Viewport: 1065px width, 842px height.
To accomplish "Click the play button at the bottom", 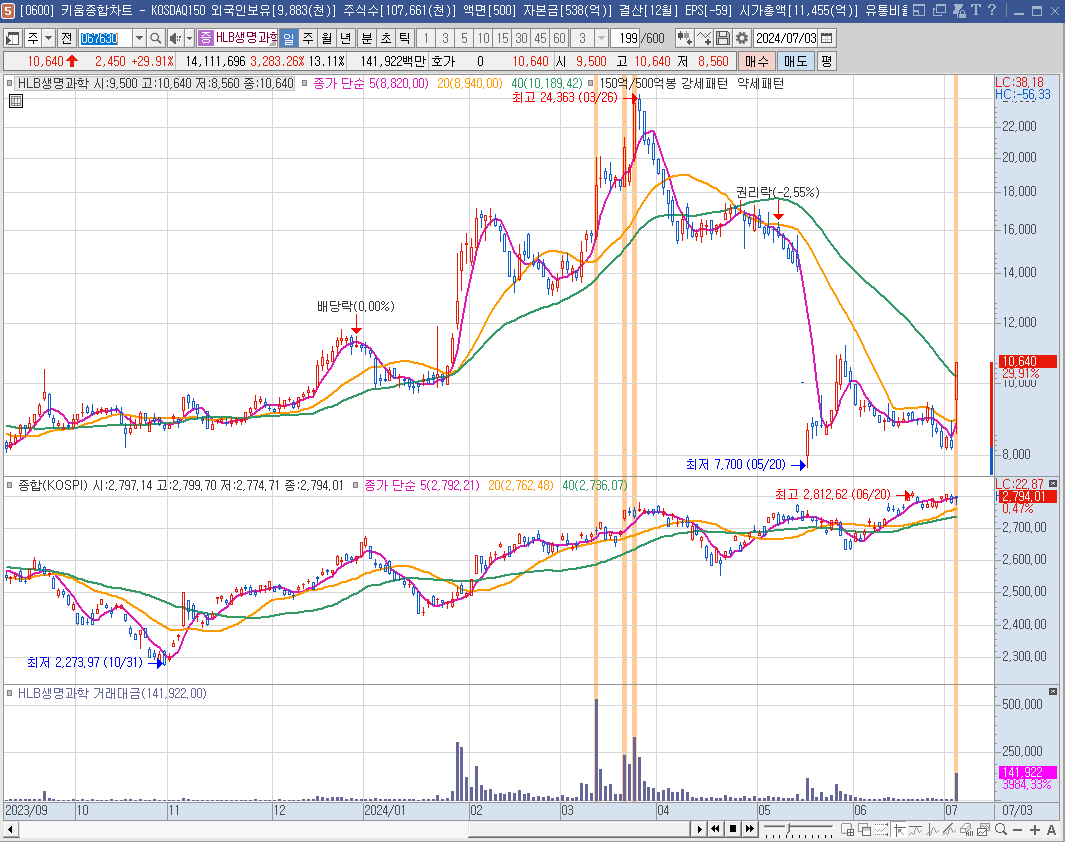I will 700,829.
